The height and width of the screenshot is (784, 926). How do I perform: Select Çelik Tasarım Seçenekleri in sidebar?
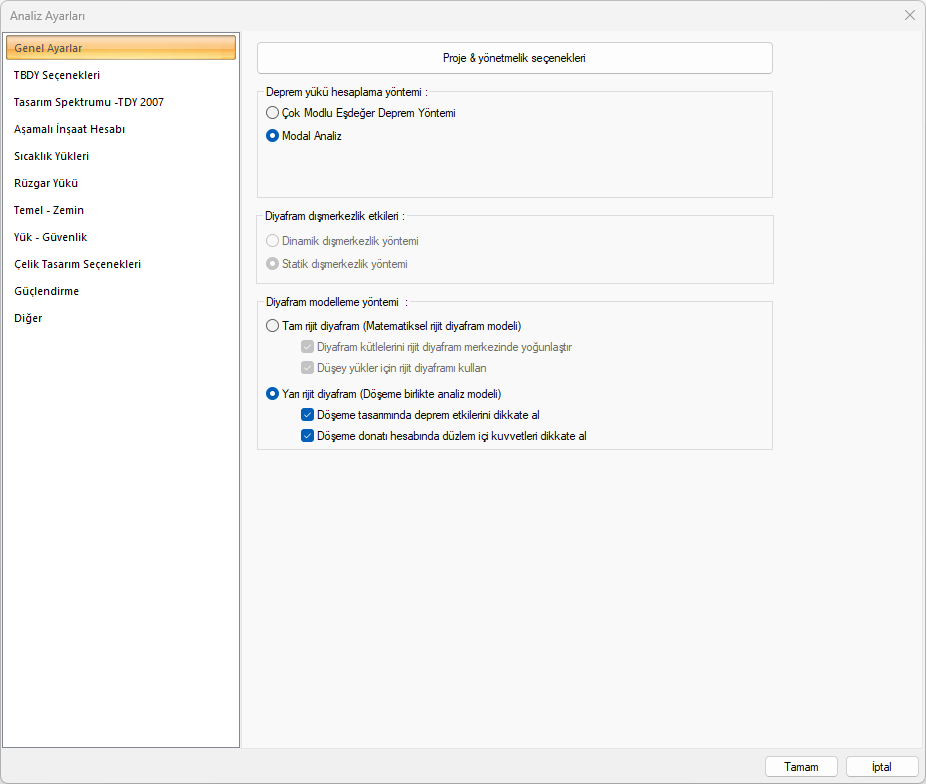click(x=77, y=264)
